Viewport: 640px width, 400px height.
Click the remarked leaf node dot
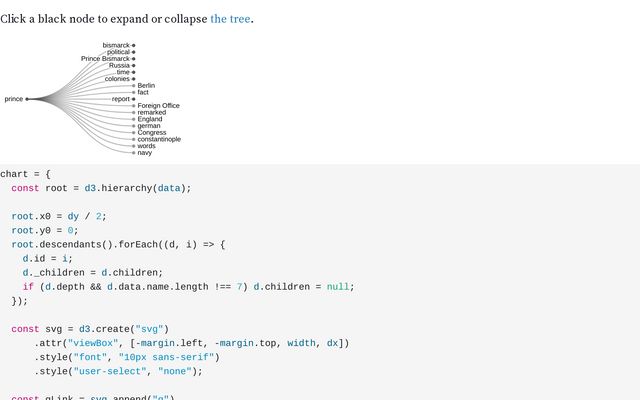point(134,112)
